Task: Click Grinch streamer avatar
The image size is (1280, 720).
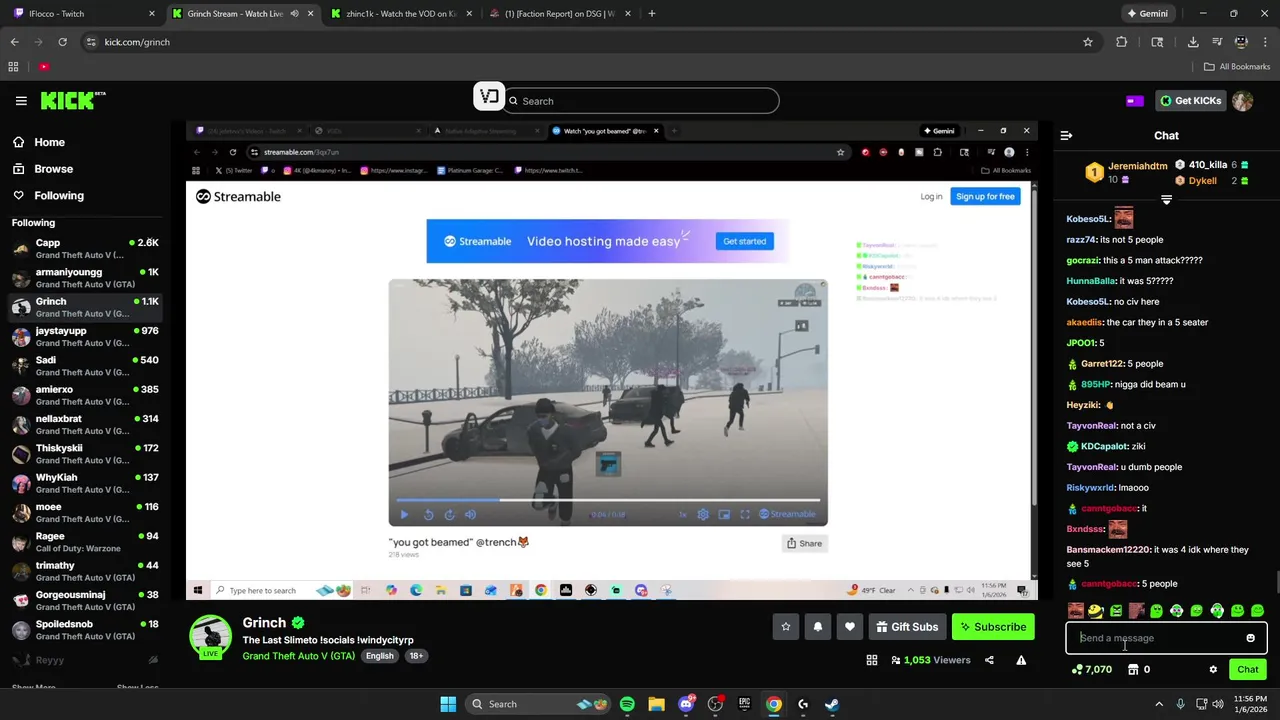Action: click(x=211, y=637)
